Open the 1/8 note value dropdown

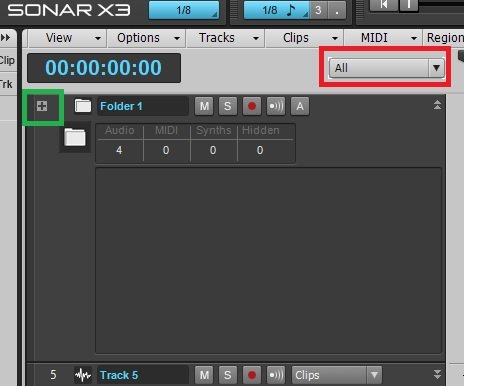(277, 10)
